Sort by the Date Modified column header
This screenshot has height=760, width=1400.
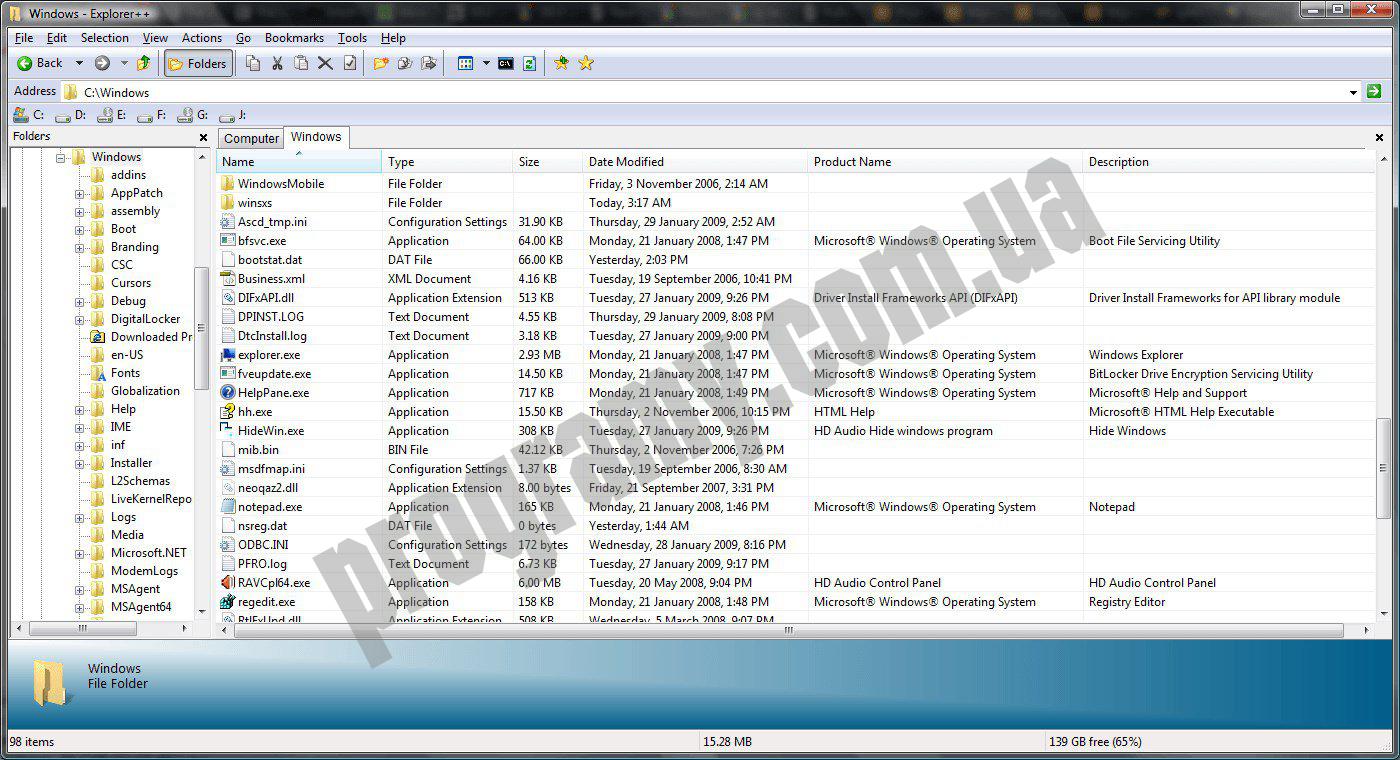point(695,162)
